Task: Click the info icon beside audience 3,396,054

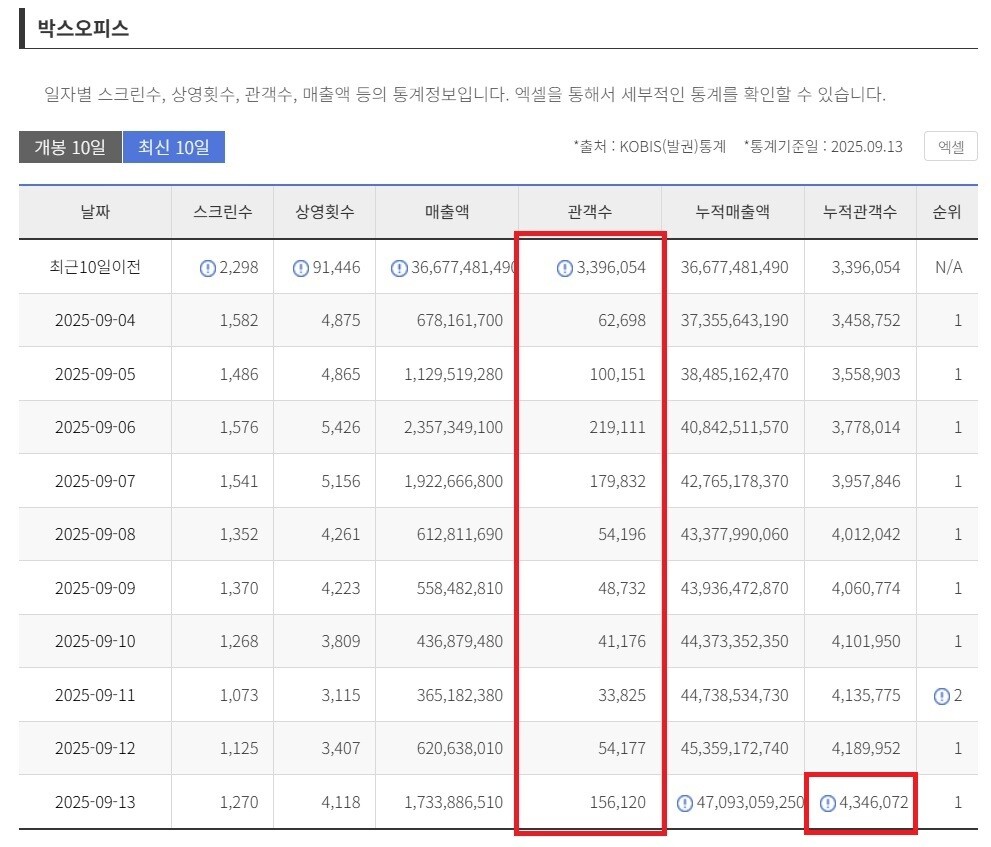Action: tap(564, 268)
